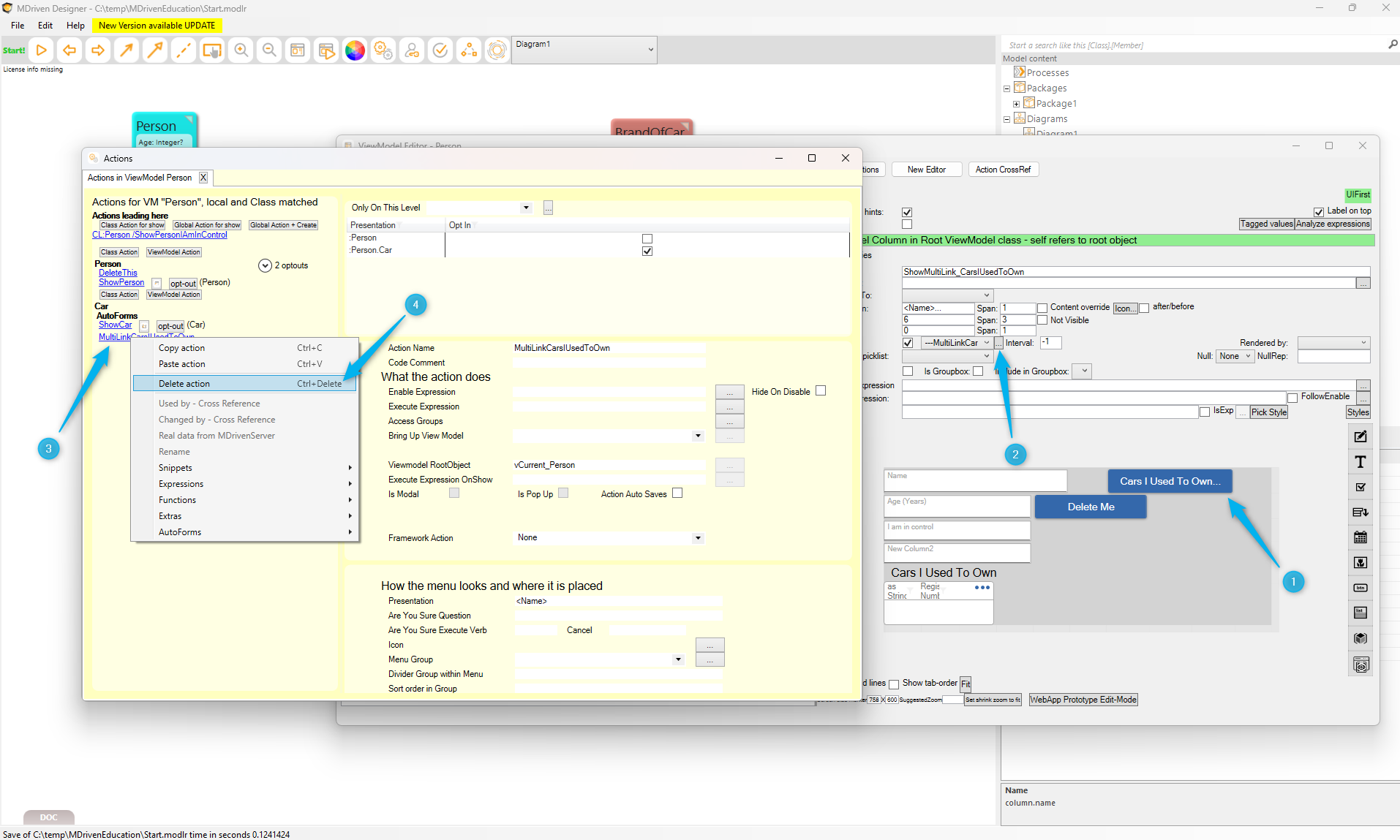Click the orange undo left-arrow icon
This screenshot has height=840, width=1400.
[69, 50]
